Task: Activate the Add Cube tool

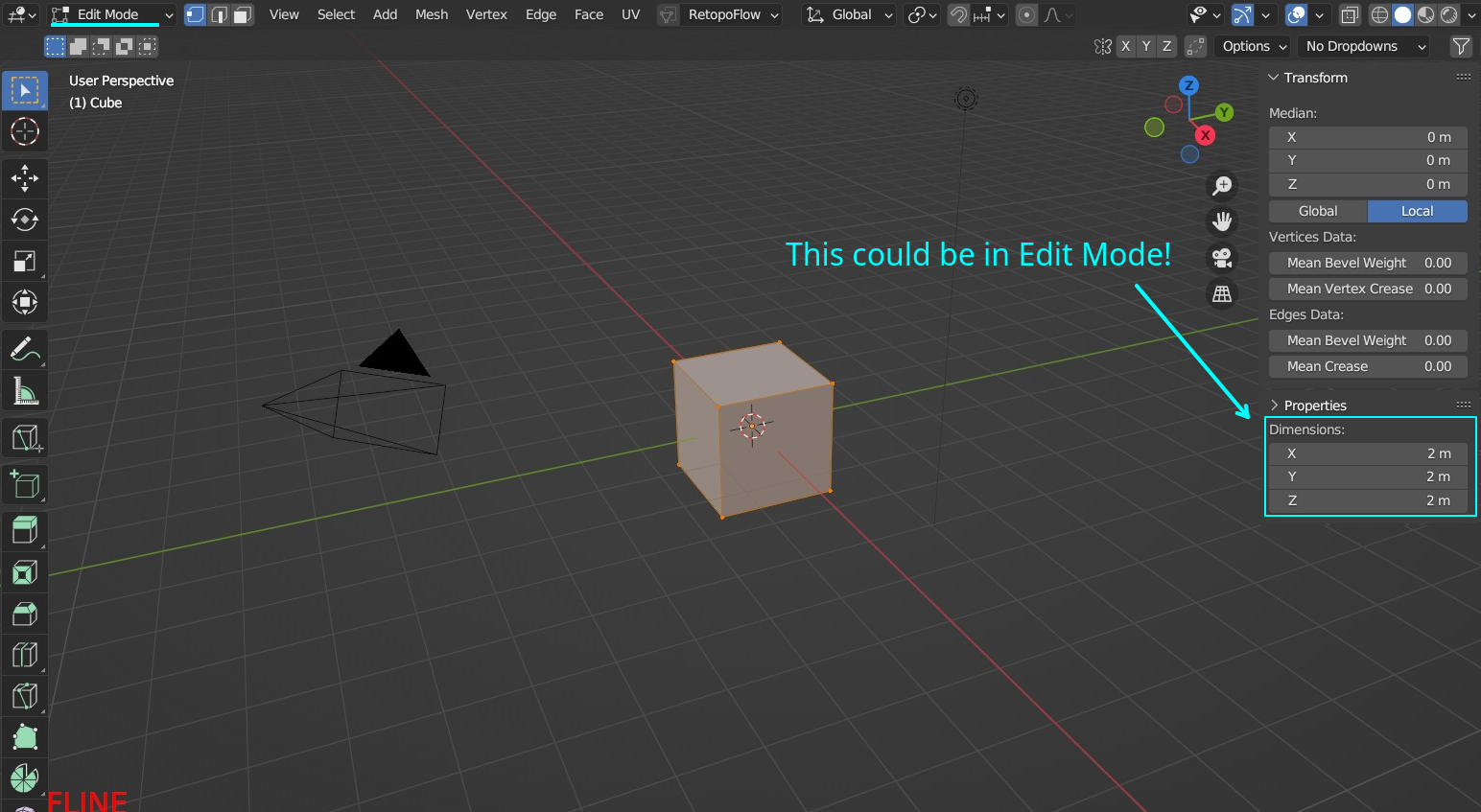Action: (x=25, y=484)
